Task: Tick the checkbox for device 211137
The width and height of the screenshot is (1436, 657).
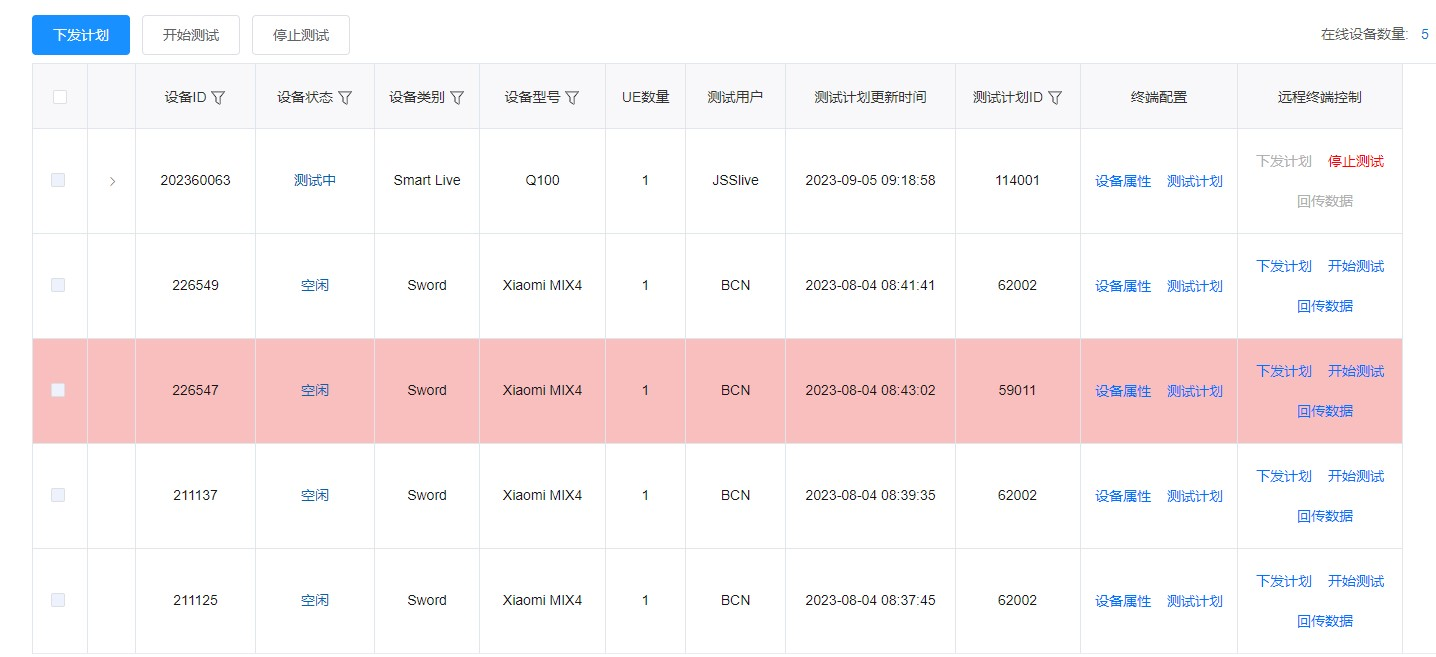Action: click(x=58, y=495)
